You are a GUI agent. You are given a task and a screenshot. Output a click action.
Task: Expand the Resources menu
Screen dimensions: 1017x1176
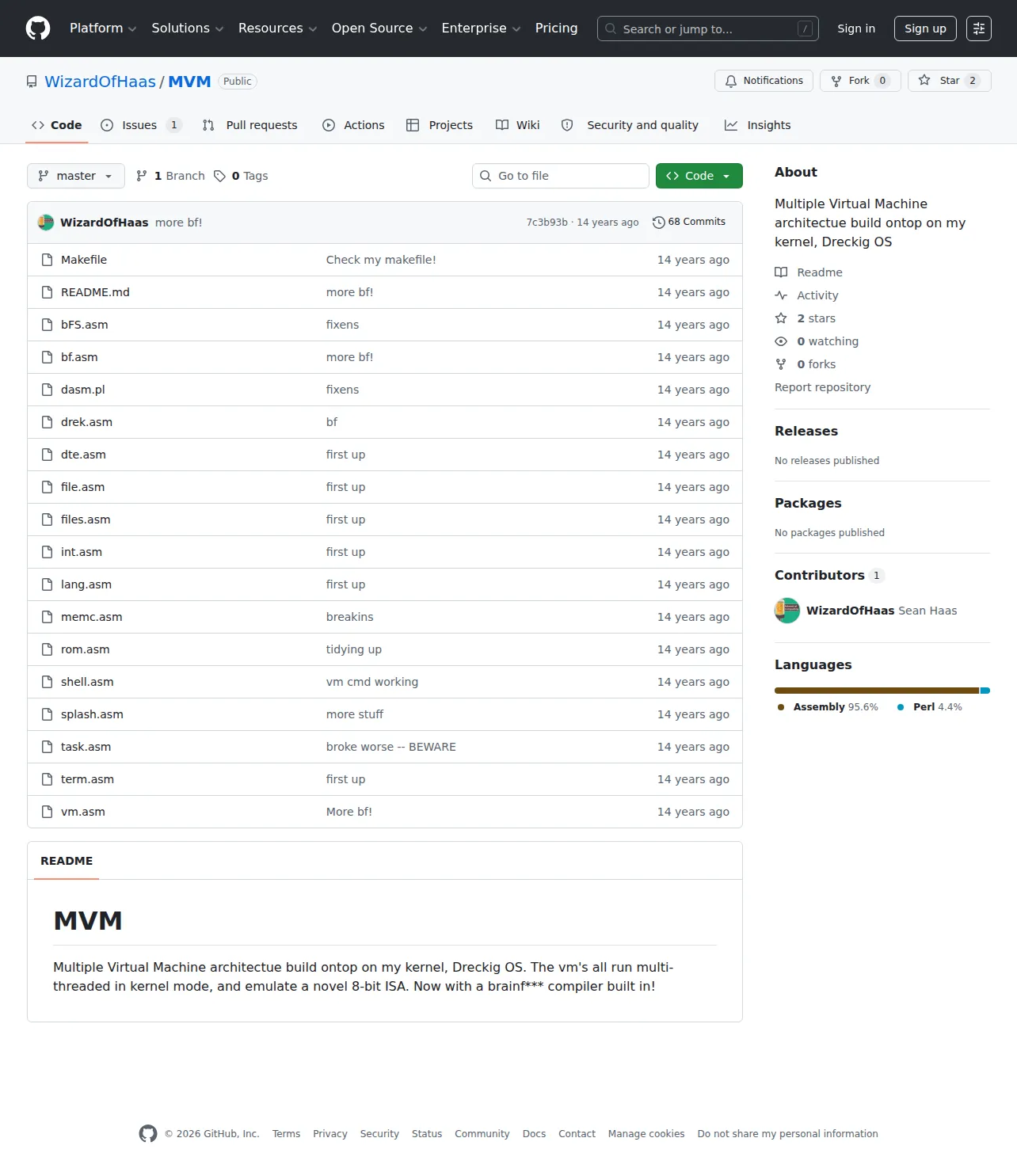click(x=277, y=29)
